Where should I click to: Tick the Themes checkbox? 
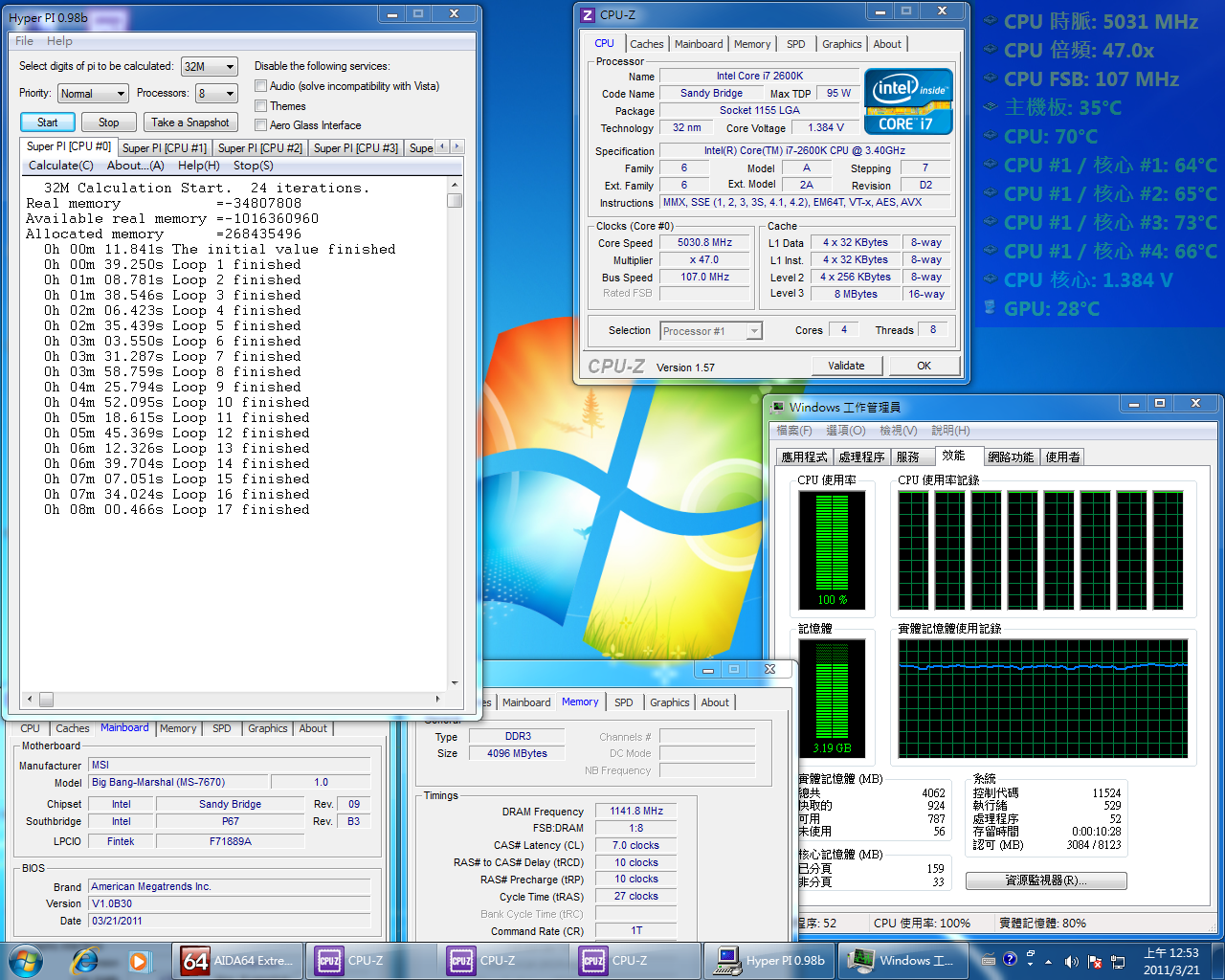[x=260, y=106]
